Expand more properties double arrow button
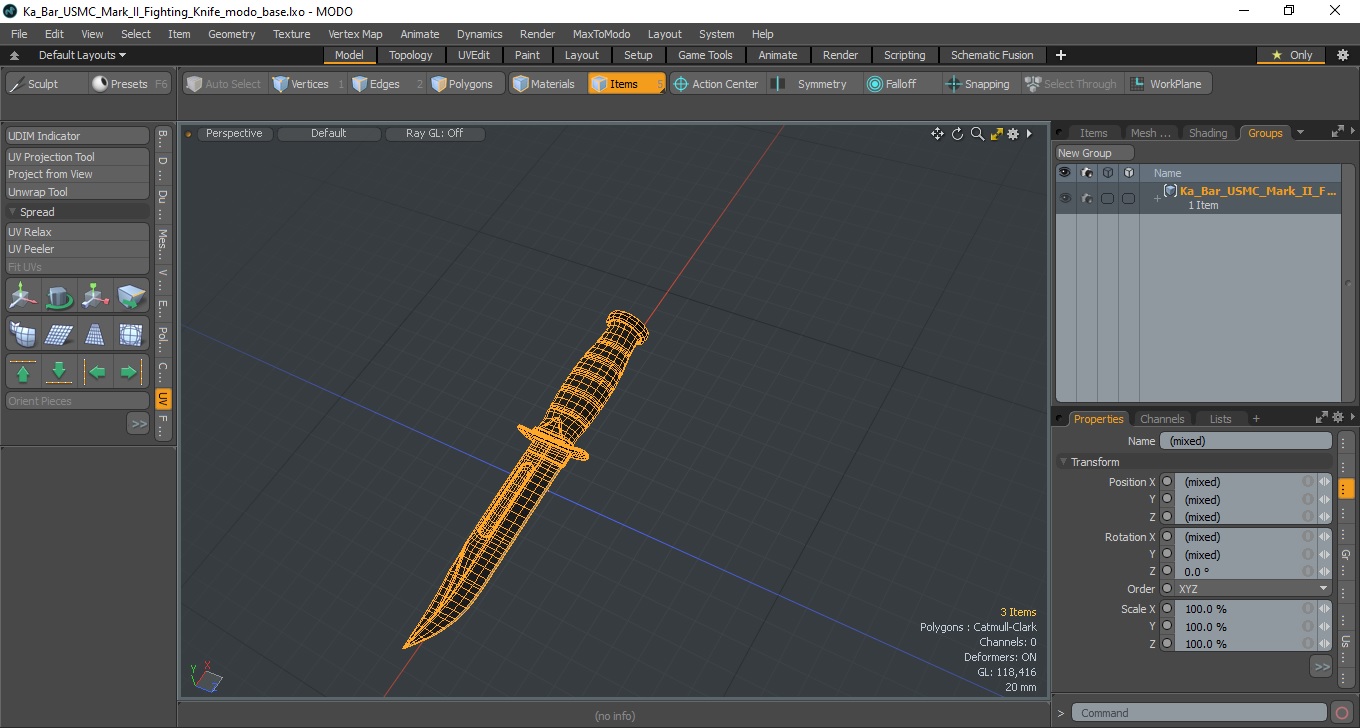This screenshot has width=1360, height=728. [1321, 666]
